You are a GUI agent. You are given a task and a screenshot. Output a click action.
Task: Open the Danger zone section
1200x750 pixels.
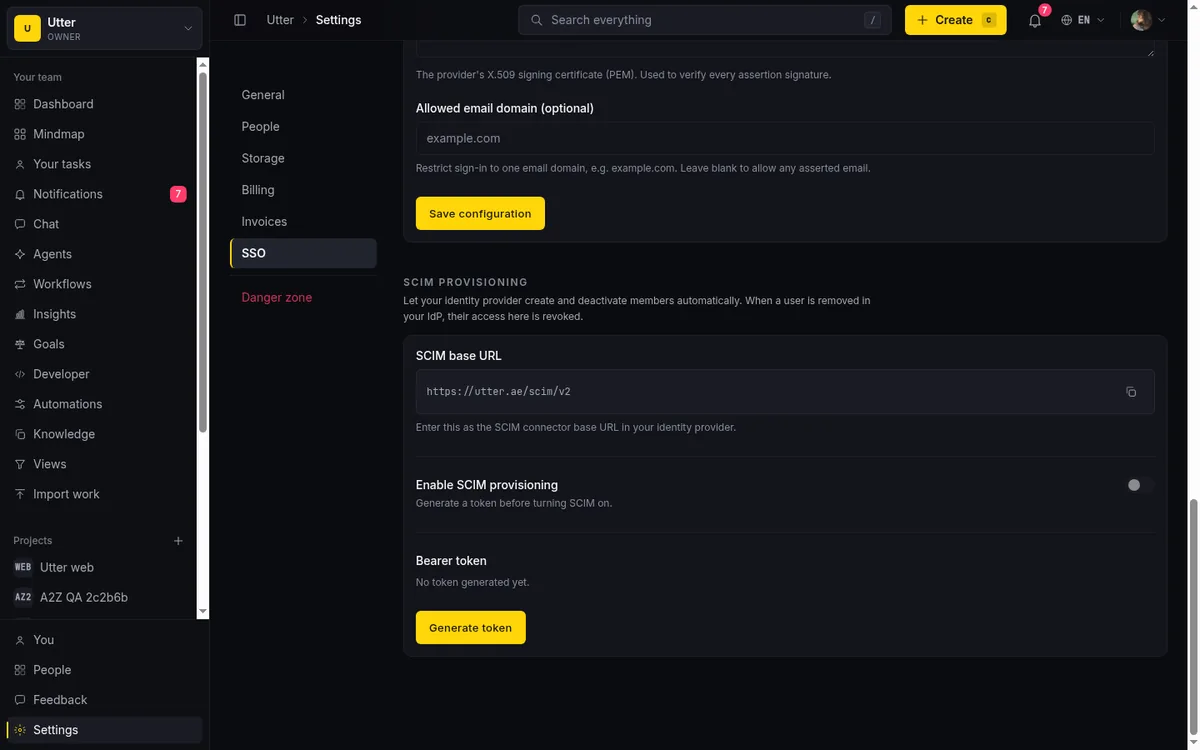tap(303, 297)
